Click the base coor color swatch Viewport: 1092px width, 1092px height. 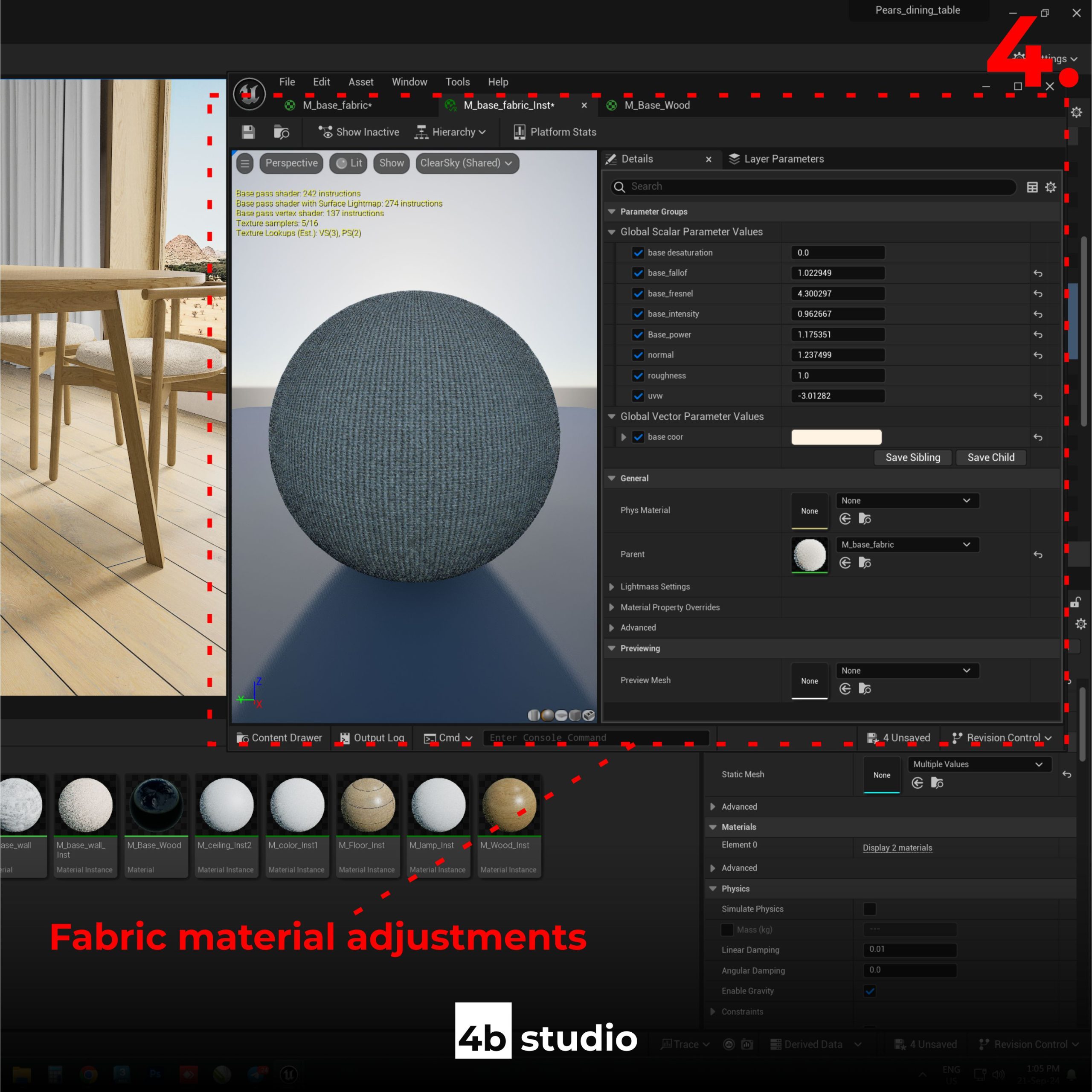(836, 437)
